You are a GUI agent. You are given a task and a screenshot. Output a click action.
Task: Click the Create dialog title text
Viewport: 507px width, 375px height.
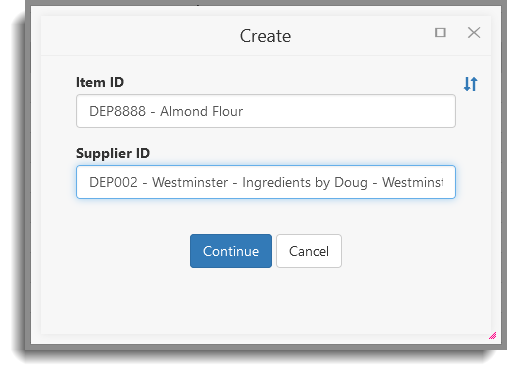pos(265,36)
